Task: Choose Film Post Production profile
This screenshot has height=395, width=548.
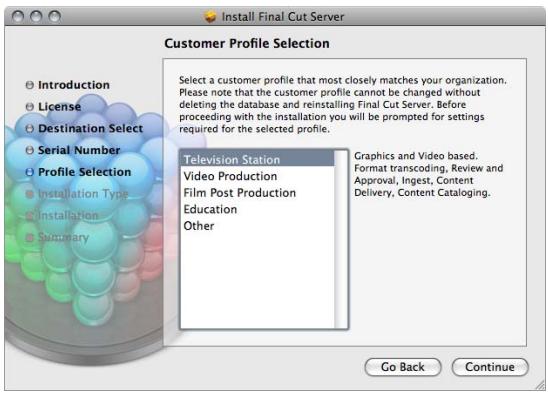Action: pyautogui.click(x=257, y=193)
